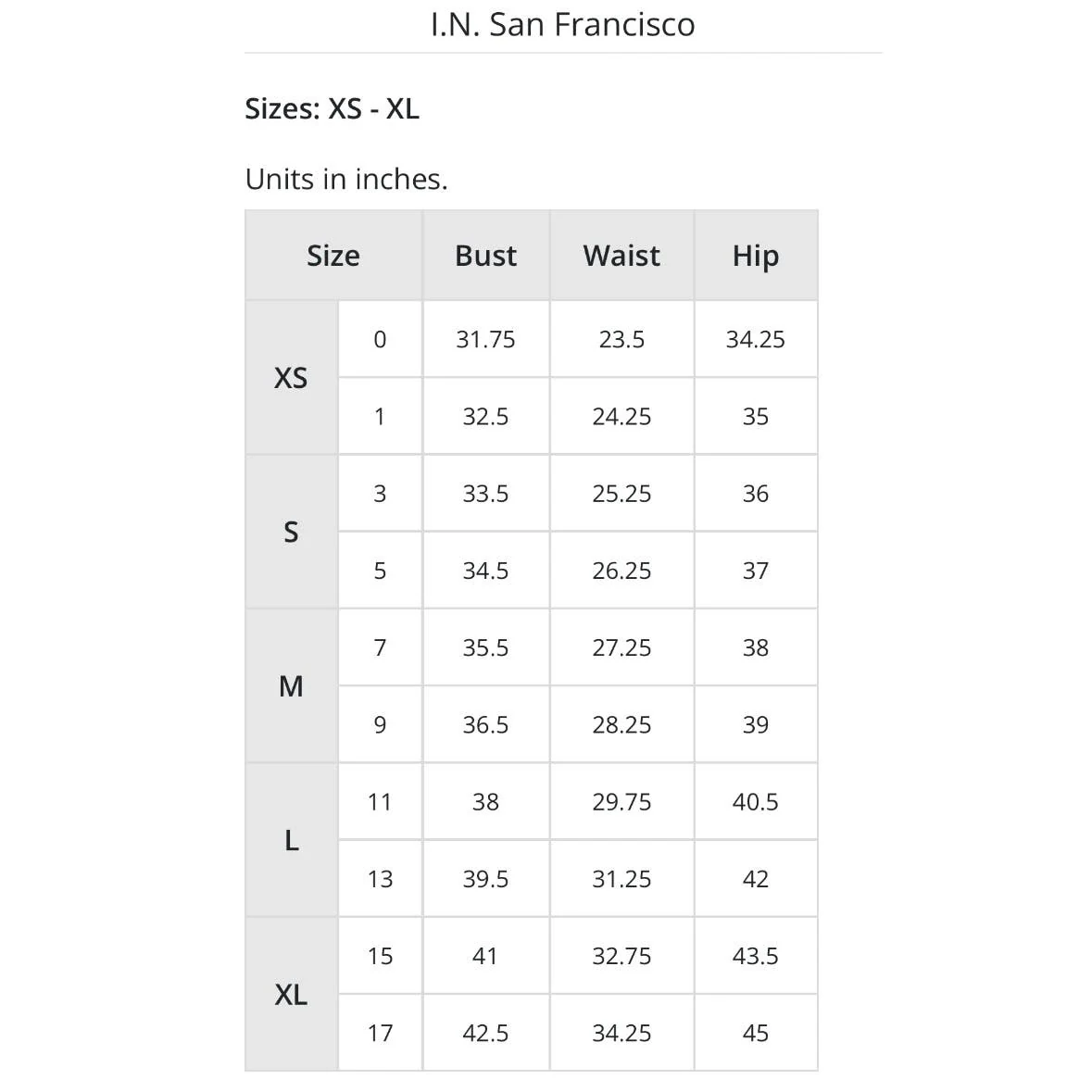Select waist value 24.25 for size 1
The width and height of the screenshot is (1092, 1092).
(x=621, y=417)
